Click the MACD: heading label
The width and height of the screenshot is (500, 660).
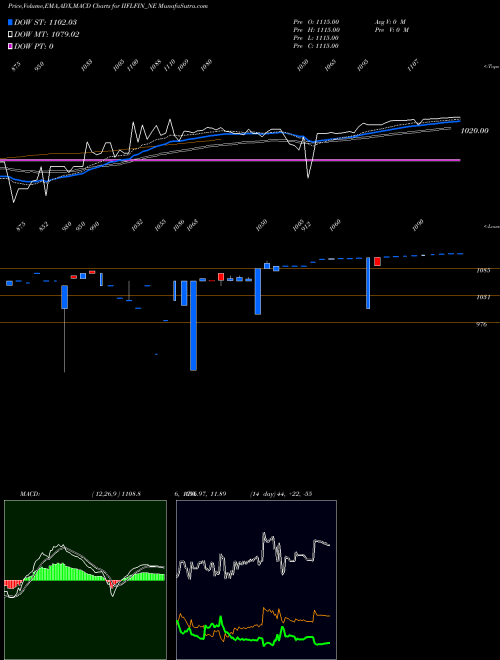pyautogui.click(x=29, y=494)
